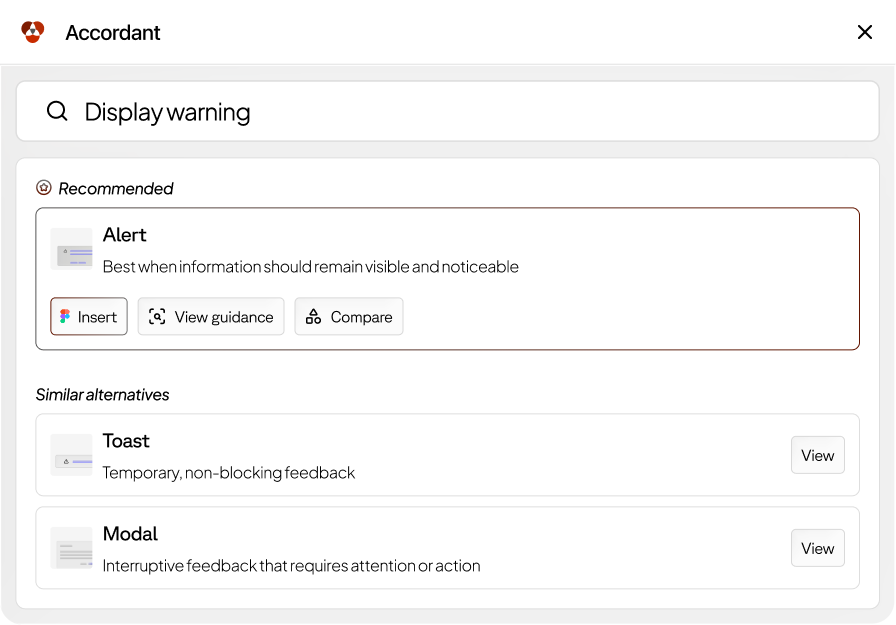This screenshot has width=896, height=625.
Task: Focus the Display warning search field
Action: coord(447,111)
